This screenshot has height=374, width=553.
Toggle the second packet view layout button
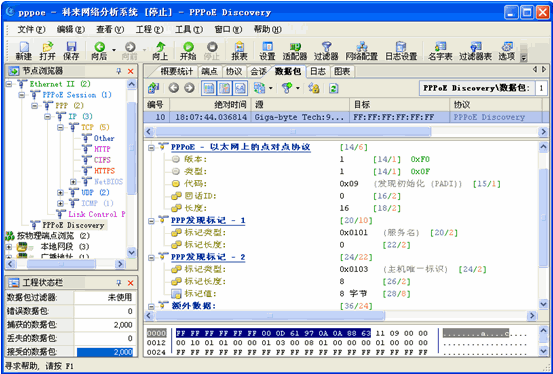[224, 88]
